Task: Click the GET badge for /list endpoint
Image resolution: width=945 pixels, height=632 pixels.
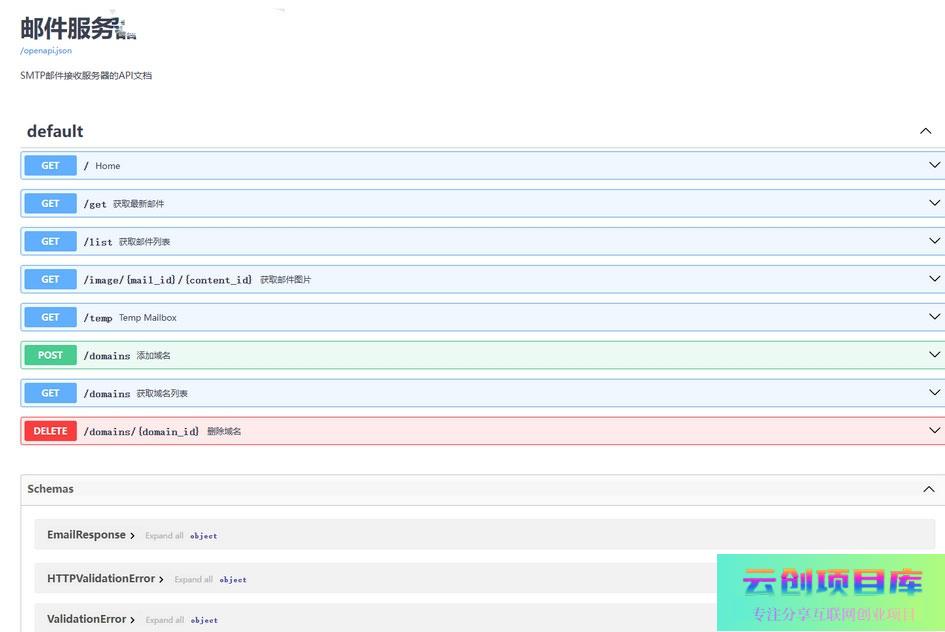Action: click(50, 242)
